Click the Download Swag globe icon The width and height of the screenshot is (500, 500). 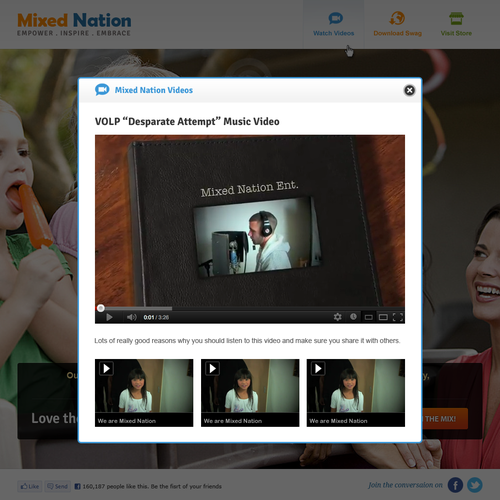397,18
